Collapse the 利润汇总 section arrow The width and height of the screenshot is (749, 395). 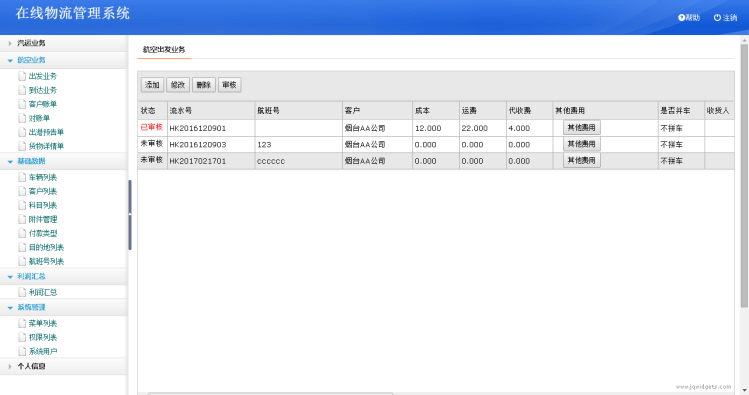[10, 277]
